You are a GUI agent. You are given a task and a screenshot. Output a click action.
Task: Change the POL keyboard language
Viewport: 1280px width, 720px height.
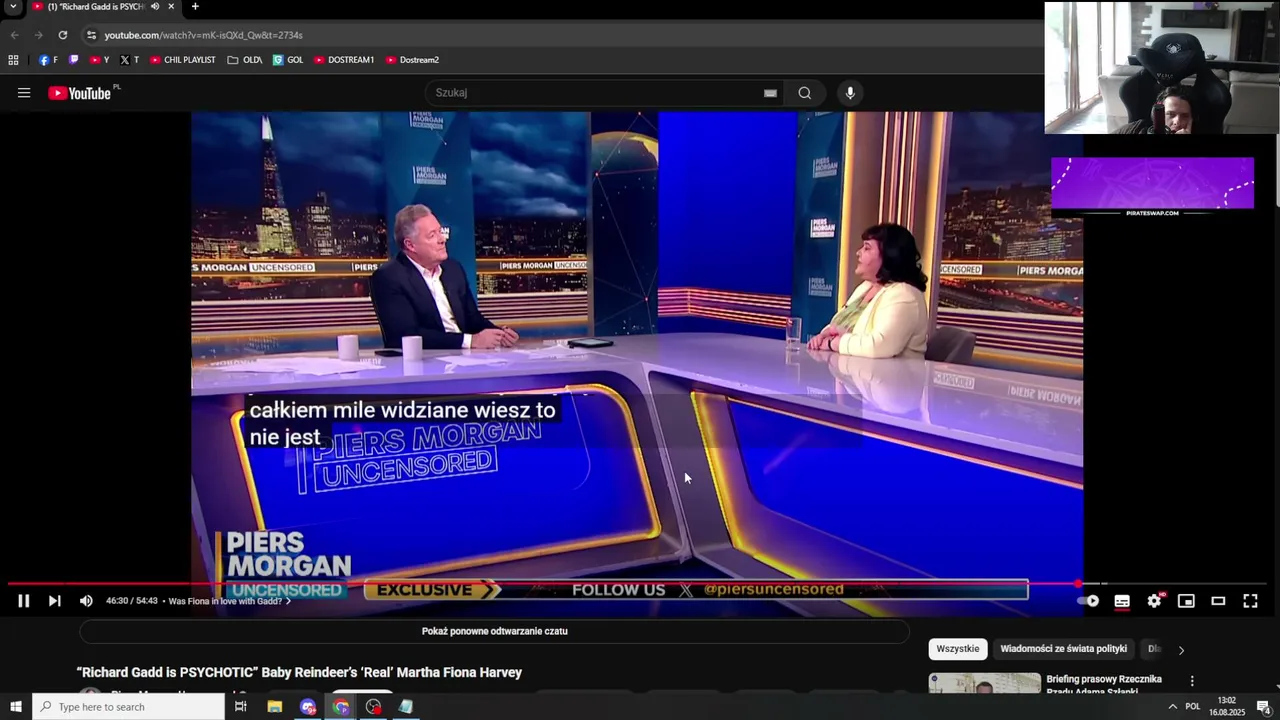(1192, 707)
